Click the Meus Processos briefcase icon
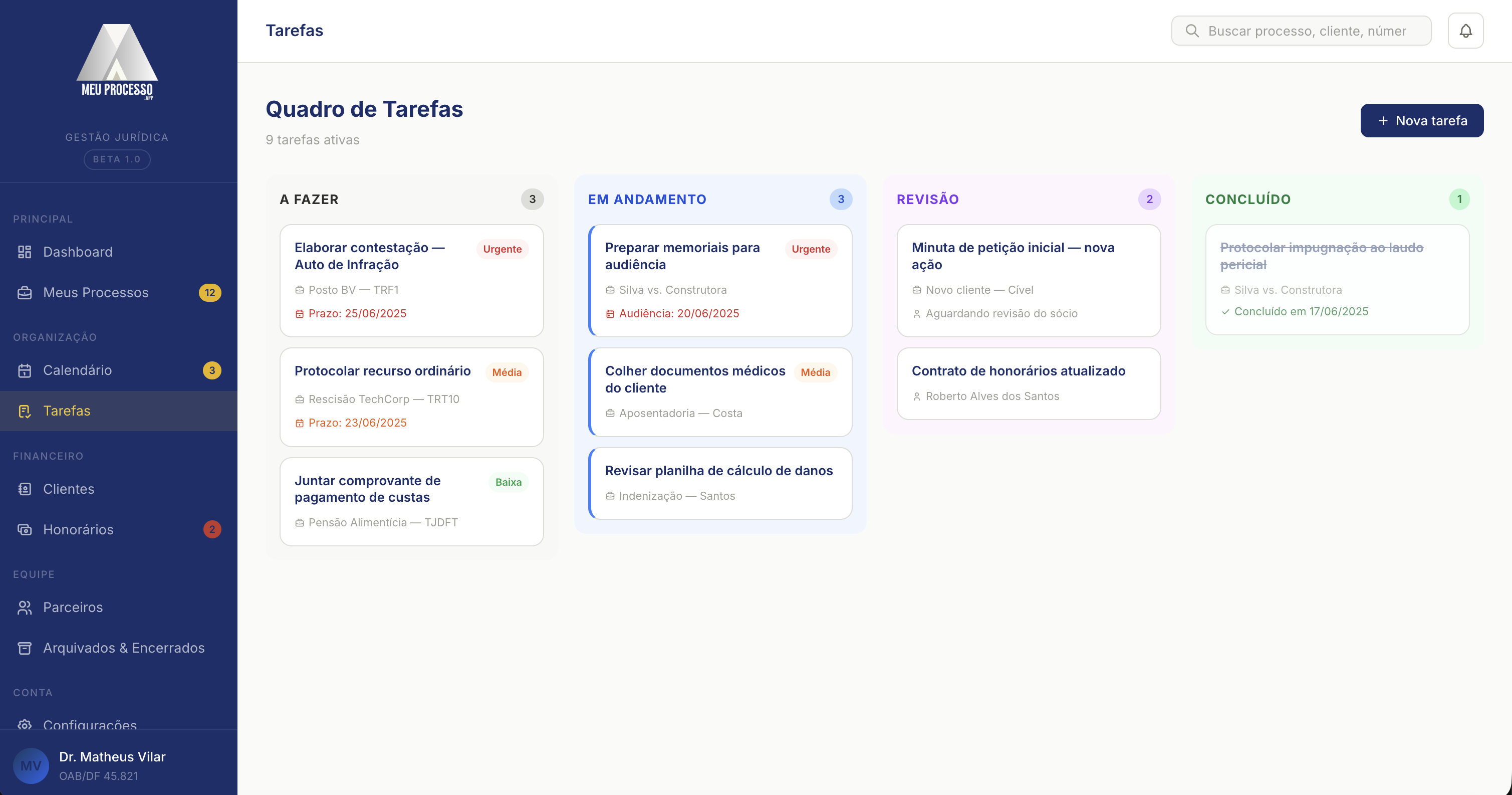Screen dimensions: 1512x795 pos(24,292)
